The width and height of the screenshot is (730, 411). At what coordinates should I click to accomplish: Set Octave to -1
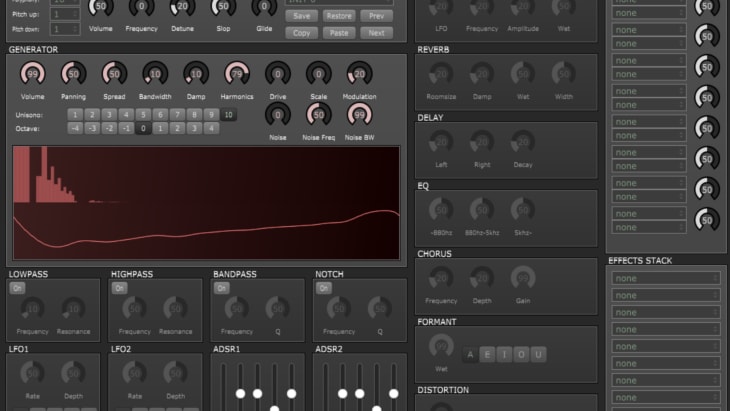click(126, 128)
